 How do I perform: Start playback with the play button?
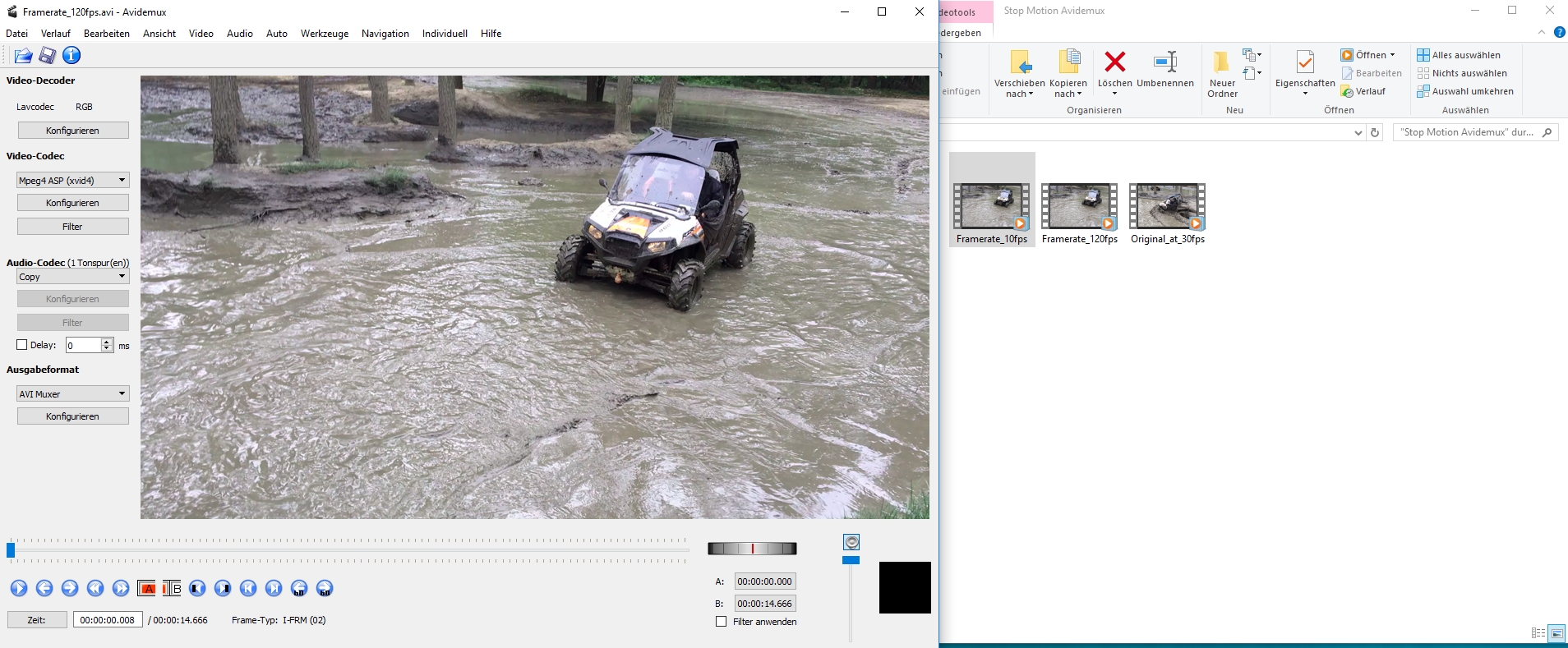click(19, 588)
